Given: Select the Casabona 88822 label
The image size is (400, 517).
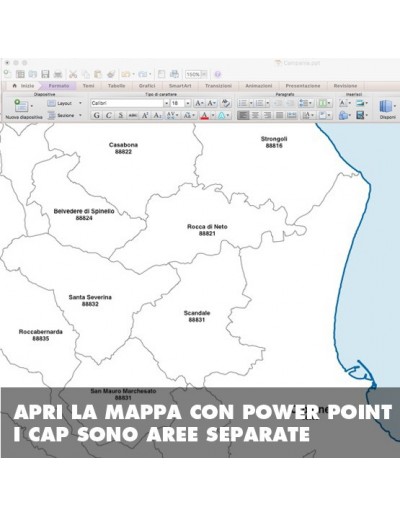Looking at the screenshot, I should [123, 148].
